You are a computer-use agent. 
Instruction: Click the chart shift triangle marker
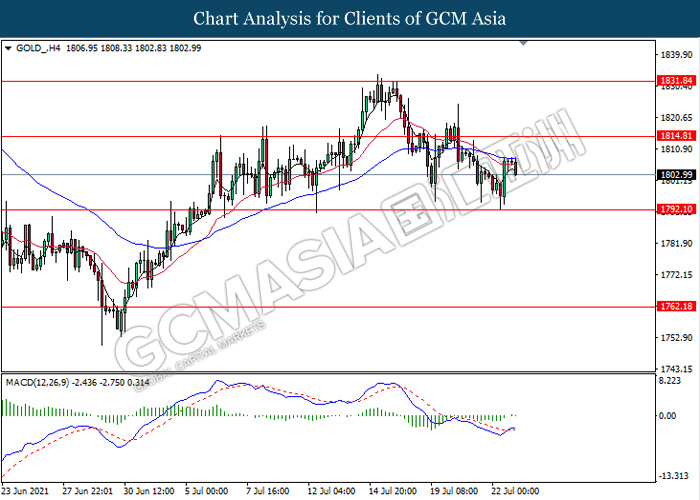[524, 43]
